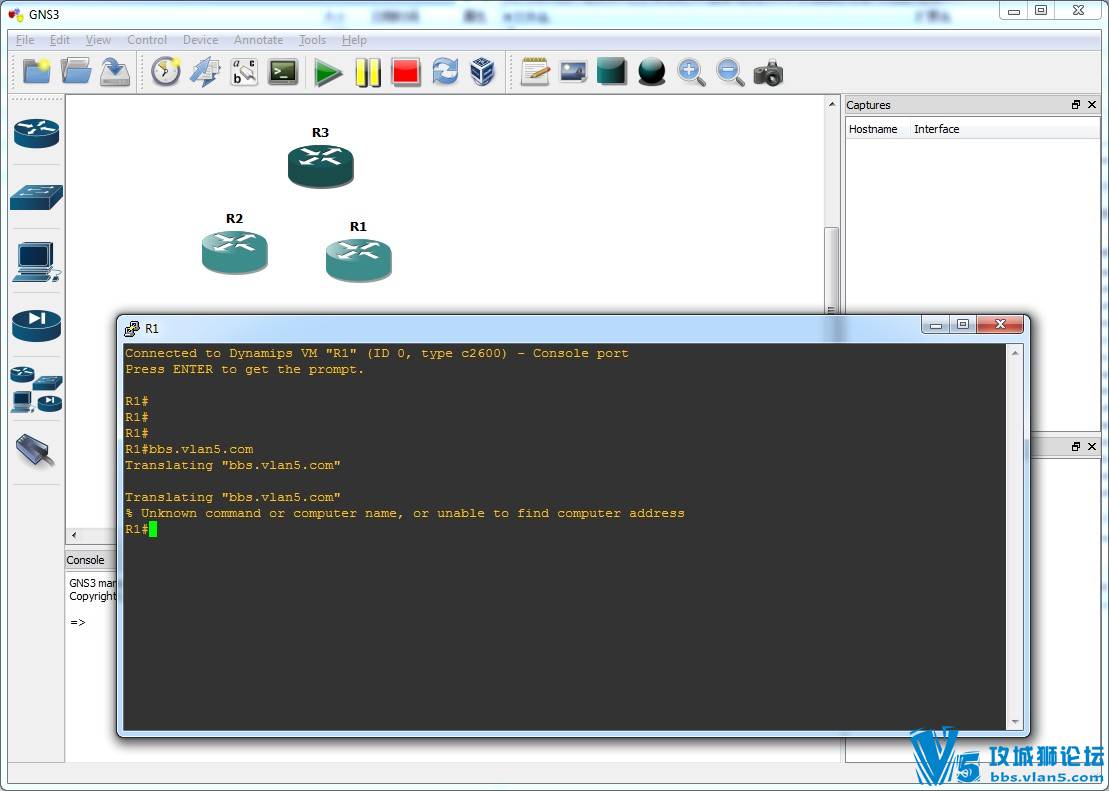The image size is (1109, 791).
Task: Close the Captures panel
Action: click(x=1092, y=105)
